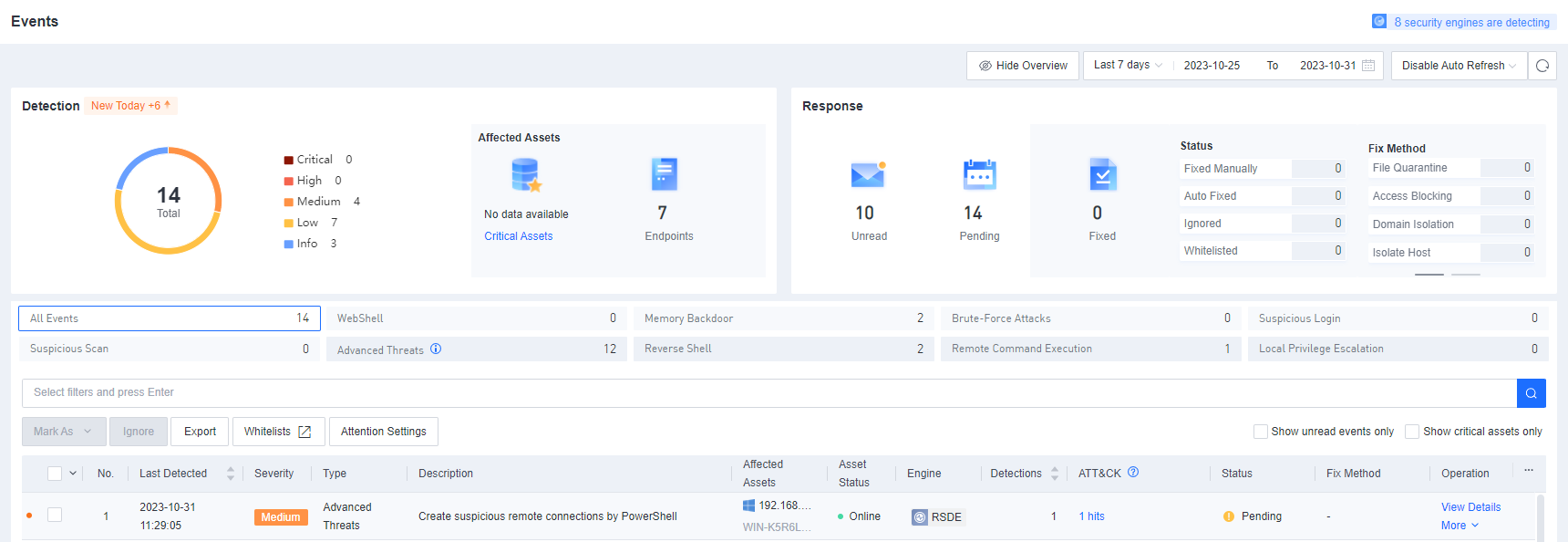Click the magnifier search button
Viewport: 1568px width, 542px height.
coord(1532,393)
